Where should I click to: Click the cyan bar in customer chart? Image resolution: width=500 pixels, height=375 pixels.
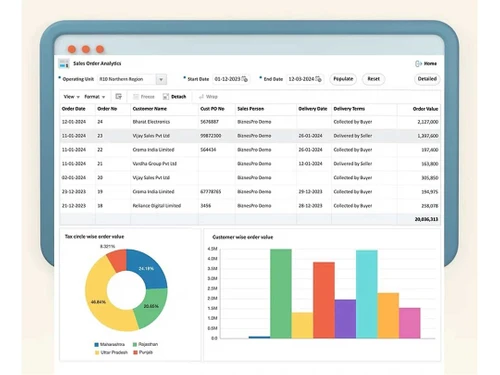pos(367,294)
